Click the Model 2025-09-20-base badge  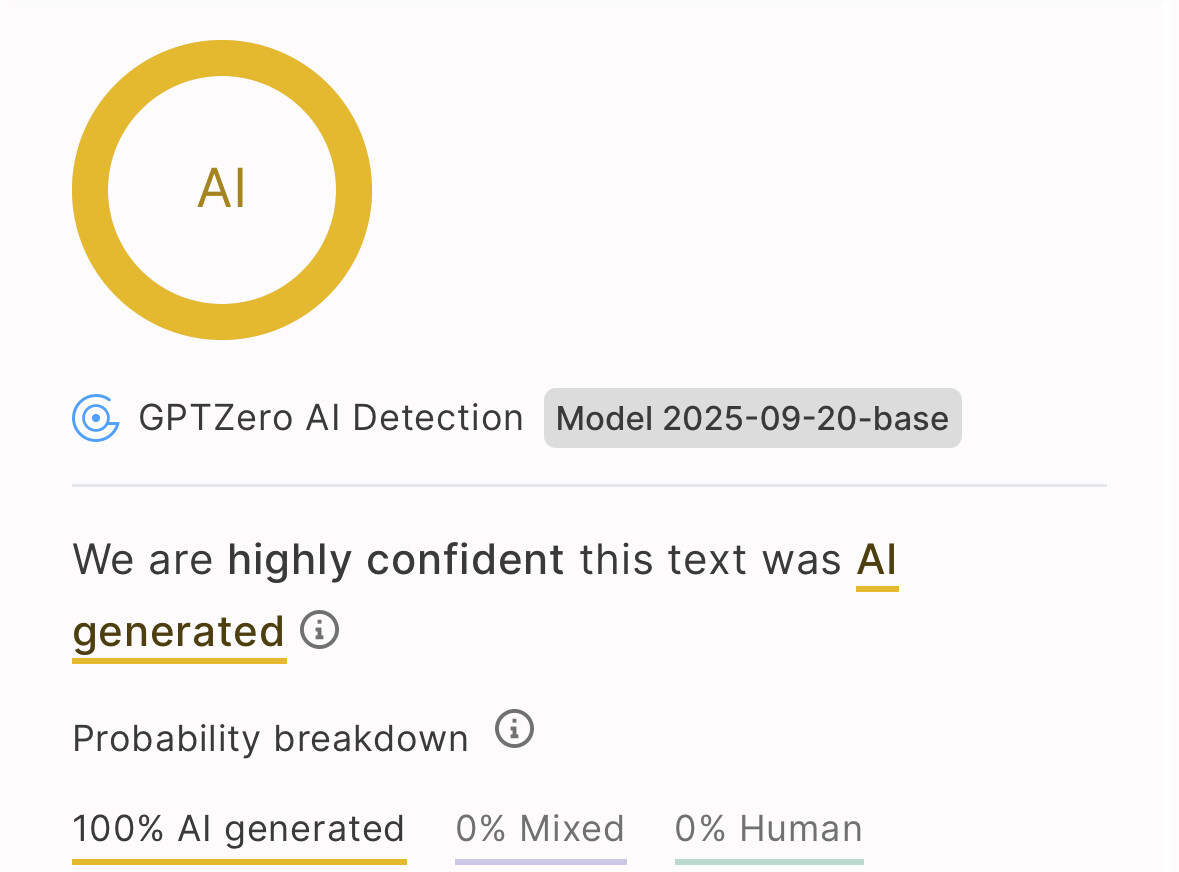(752, 417)
